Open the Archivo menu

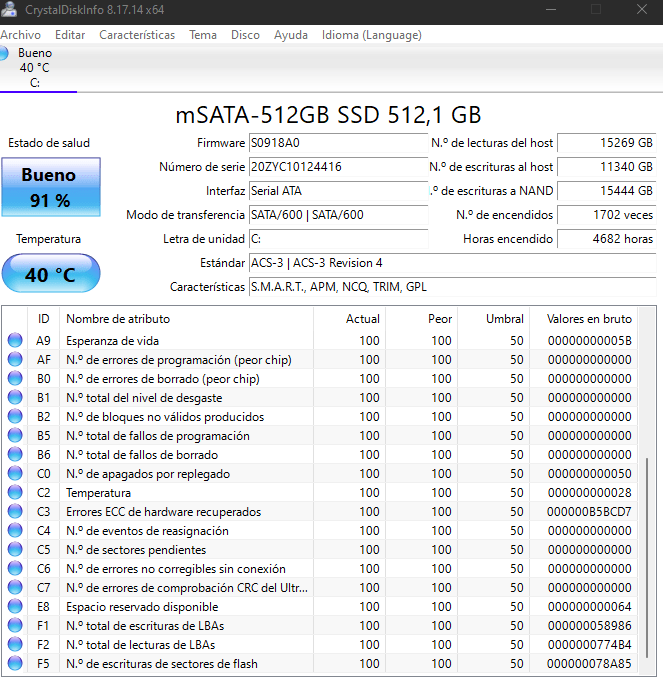(x=20, y=35)
